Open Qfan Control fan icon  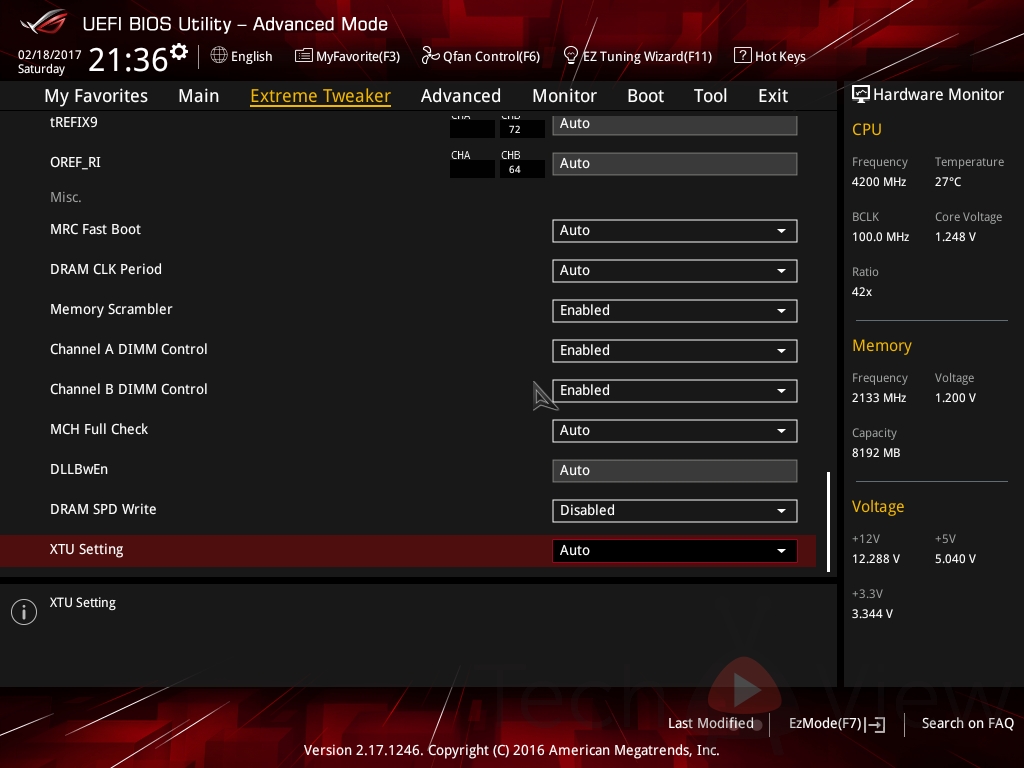pos(430,56)
